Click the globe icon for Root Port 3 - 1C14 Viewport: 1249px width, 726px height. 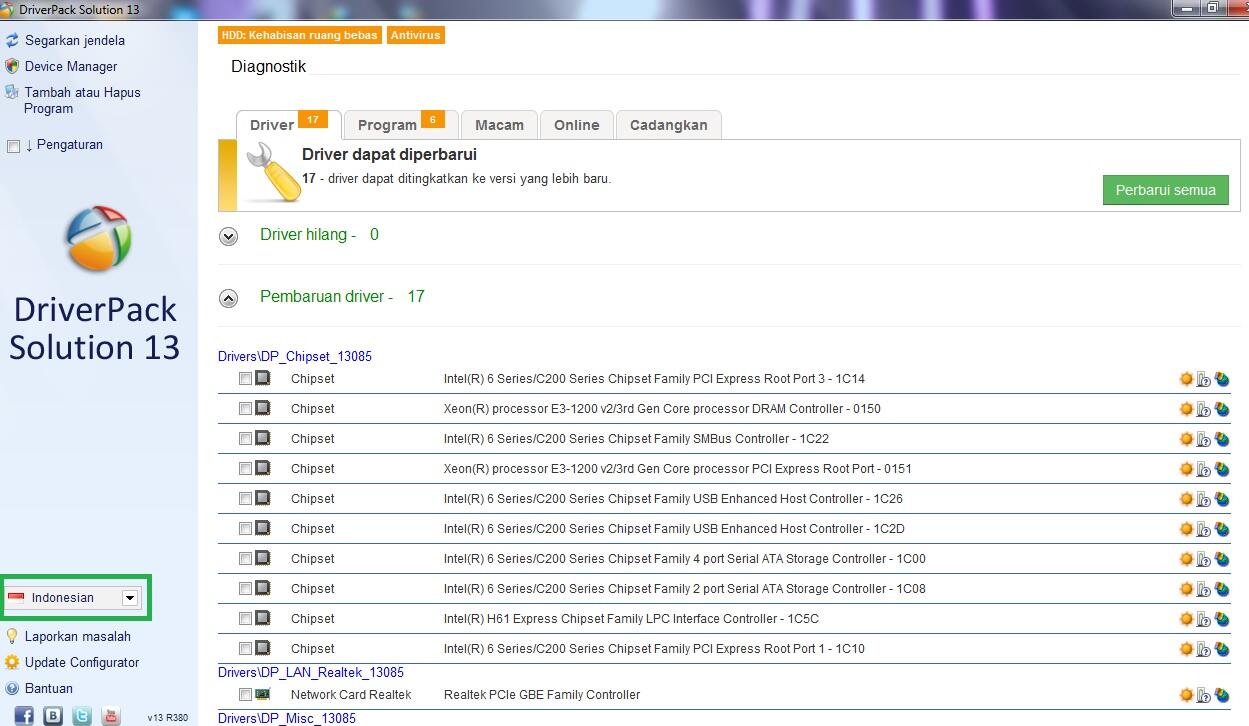coord(1221,380)
